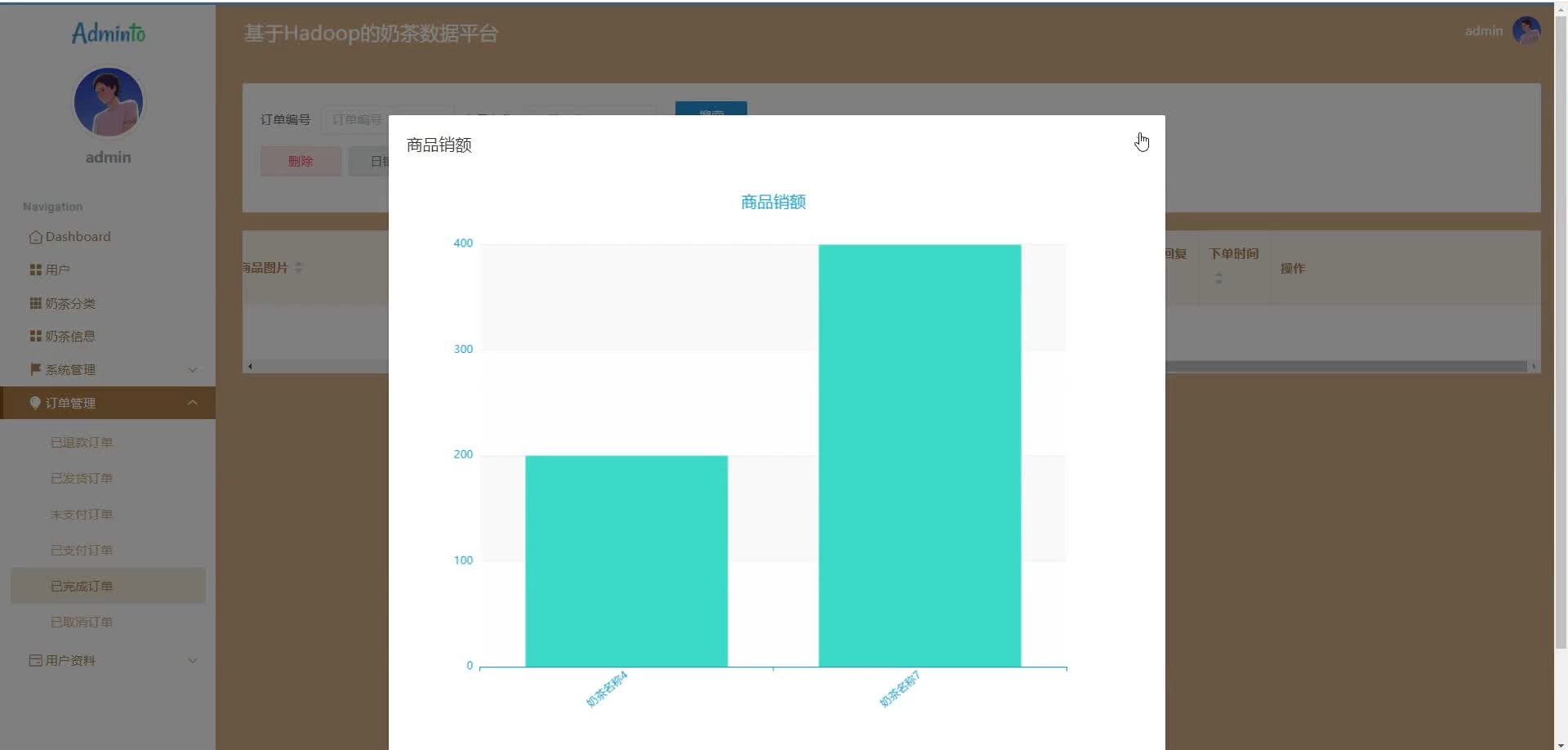Click the 奶茶名称7 bar in chart
Screen dimensions: 1568x750
click(920, 455)
